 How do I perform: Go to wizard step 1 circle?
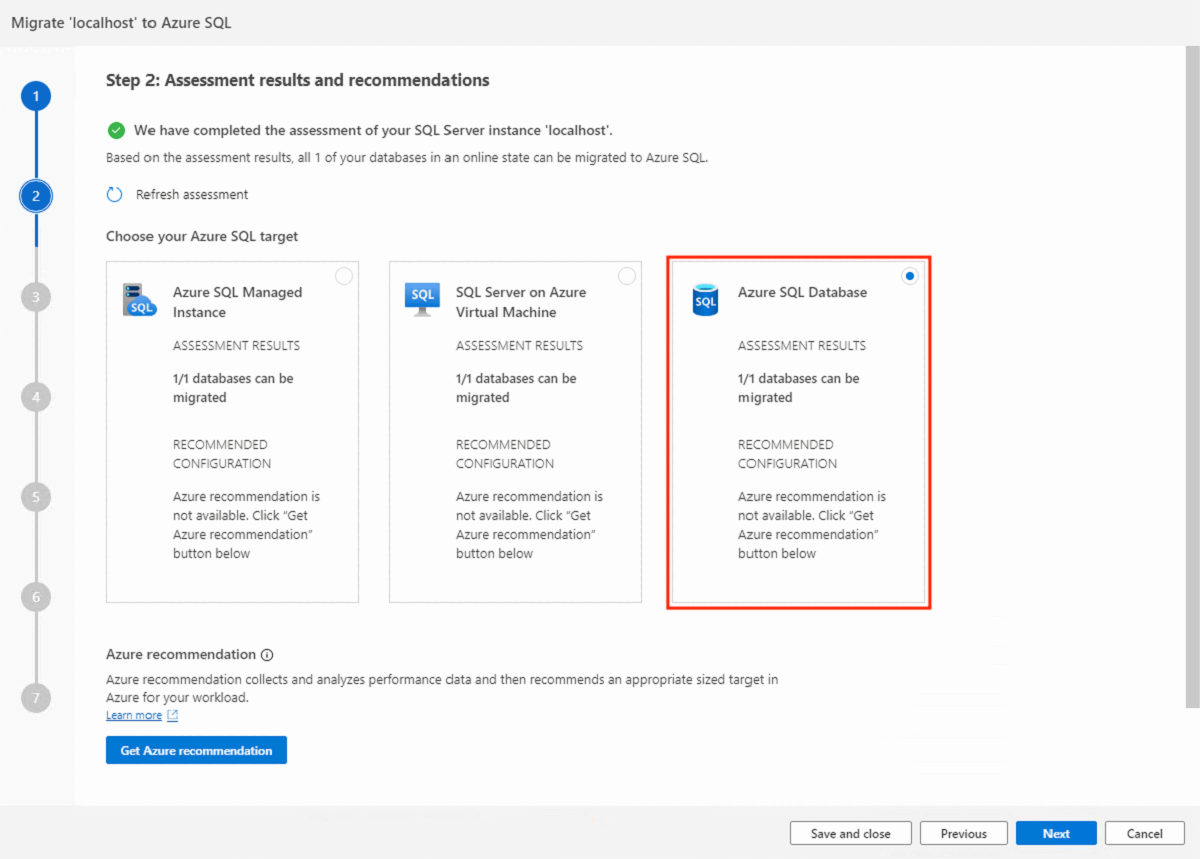tap(36, 97)
